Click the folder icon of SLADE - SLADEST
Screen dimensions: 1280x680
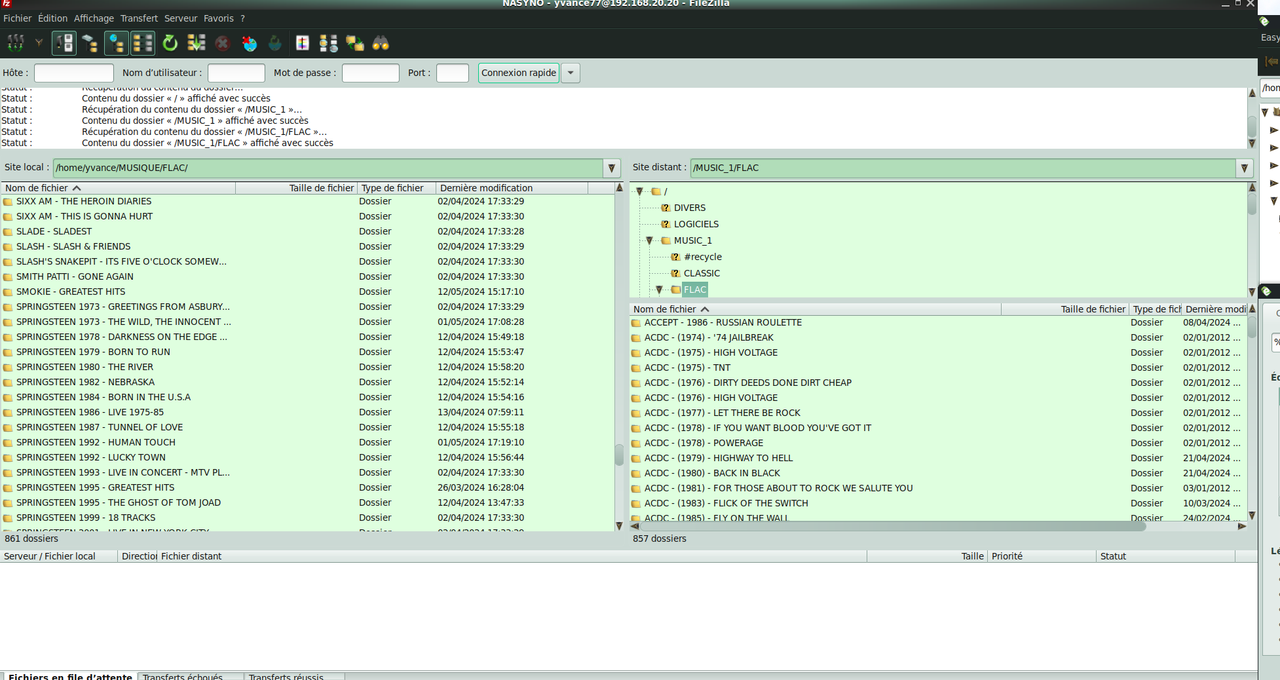8,232
